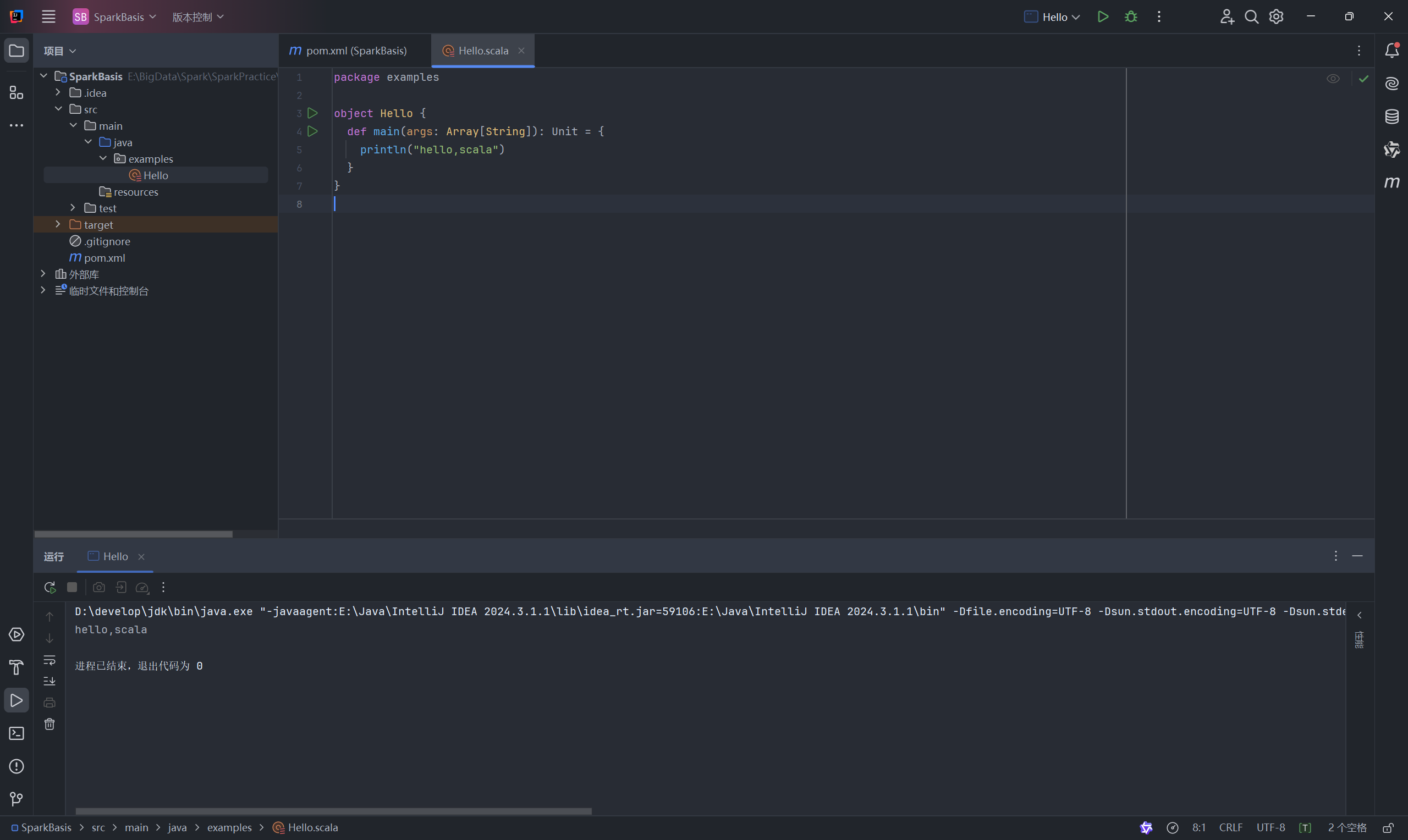Open the Notifications bell panel
The height and width of the screenshot is (840, 1408).
[1391, 51]
